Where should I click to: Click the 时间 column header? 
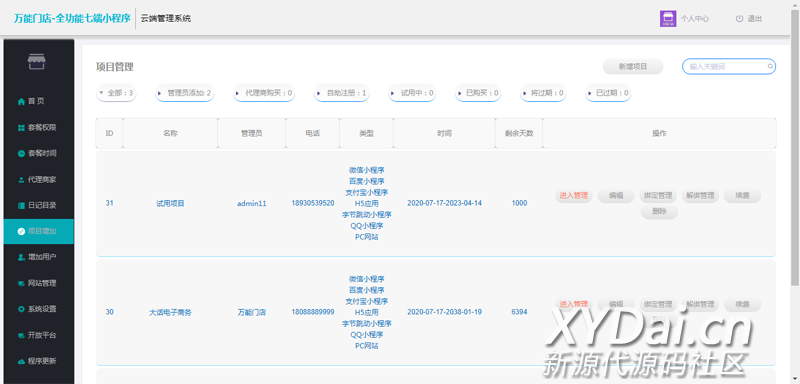pos(444,134)
